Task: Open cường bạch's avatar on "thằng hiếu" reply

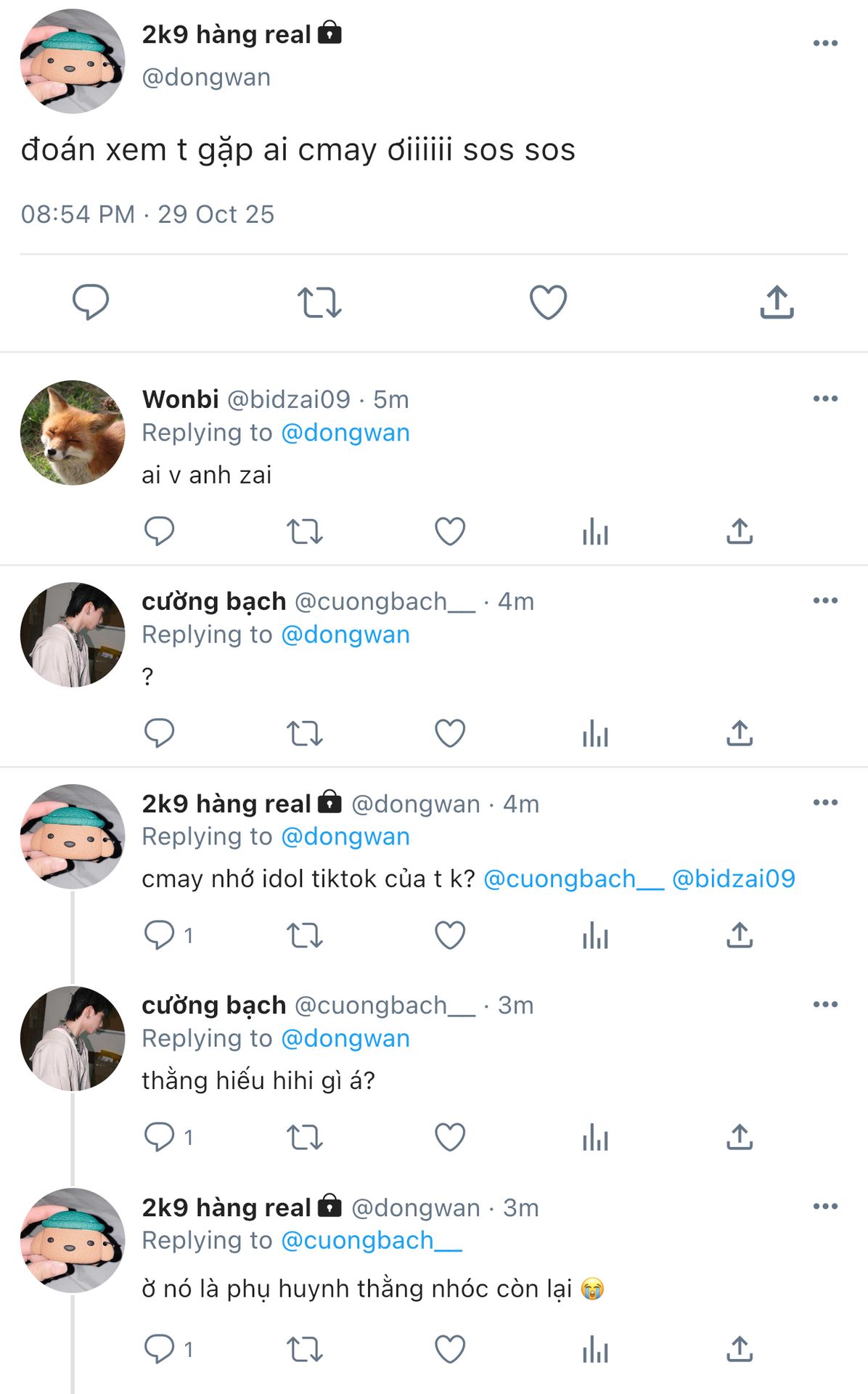Action: point(73,1038)
